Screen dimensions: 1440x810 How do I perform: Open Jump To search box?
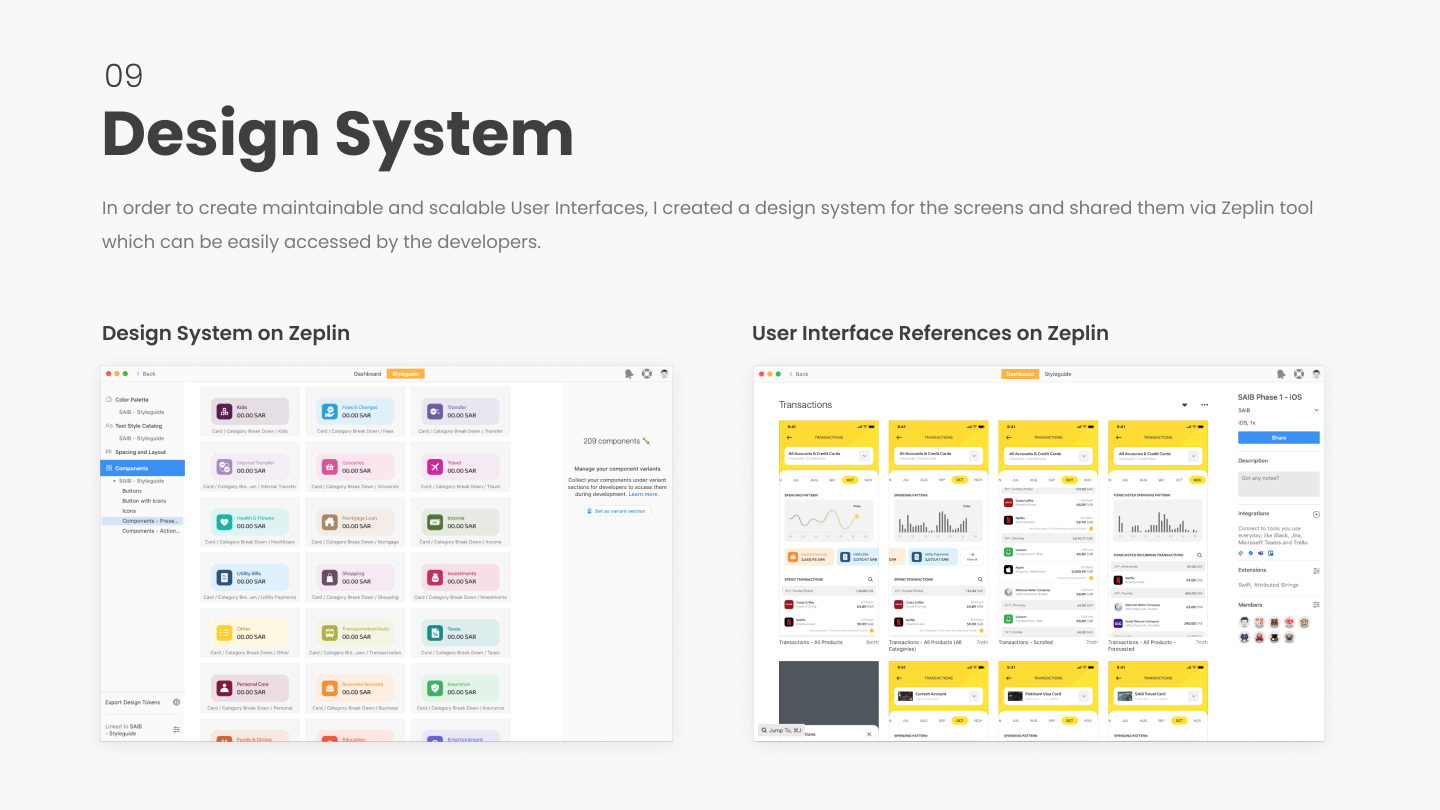click(781, 730)
